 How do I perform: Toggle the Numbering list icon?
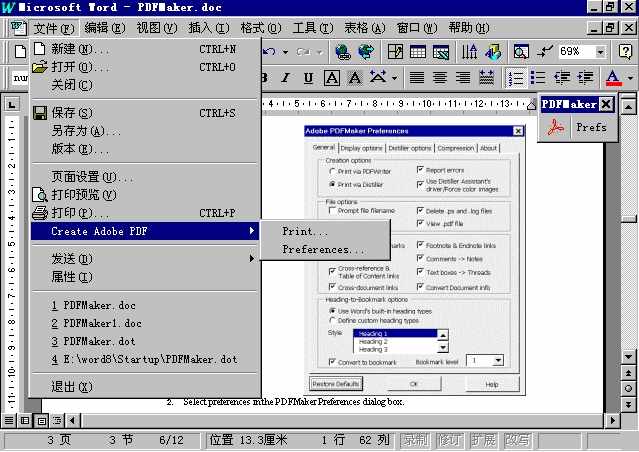click(x=516, y=77)
